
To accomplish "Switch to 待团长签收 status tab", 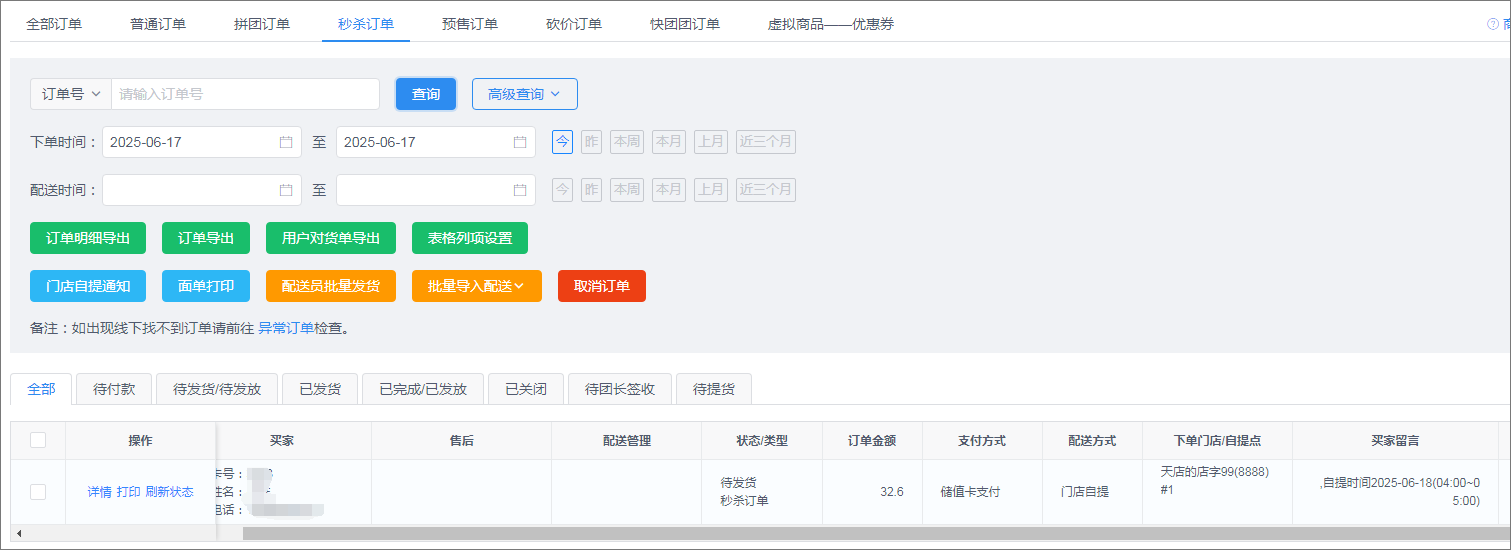I will tap(620, 389).
